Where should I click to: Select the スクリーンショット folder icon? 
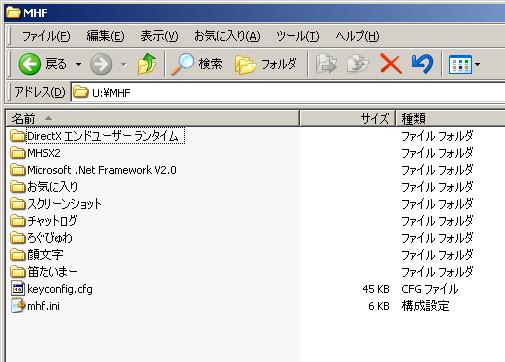(18, 204)
